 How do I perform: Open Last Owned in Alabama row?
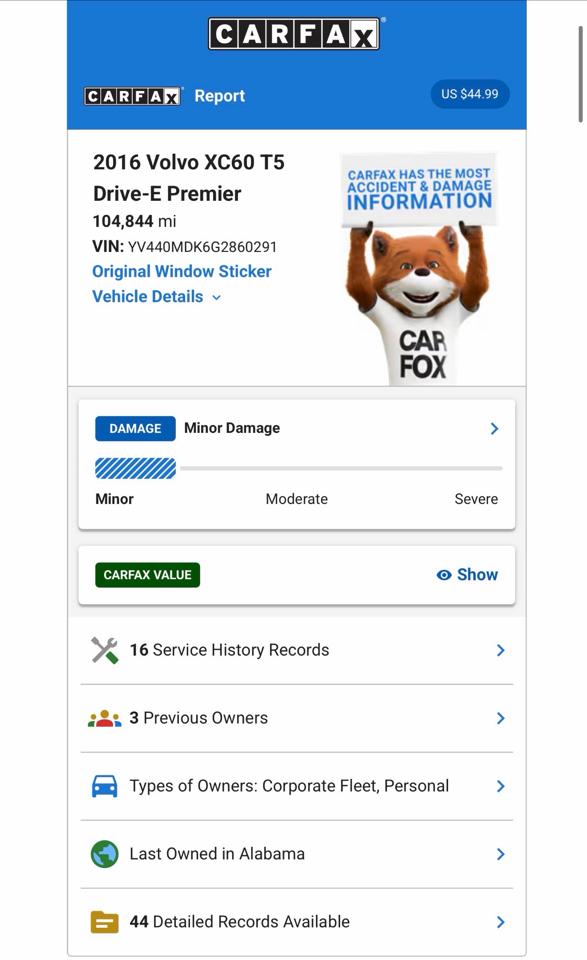tap(297, 854)
